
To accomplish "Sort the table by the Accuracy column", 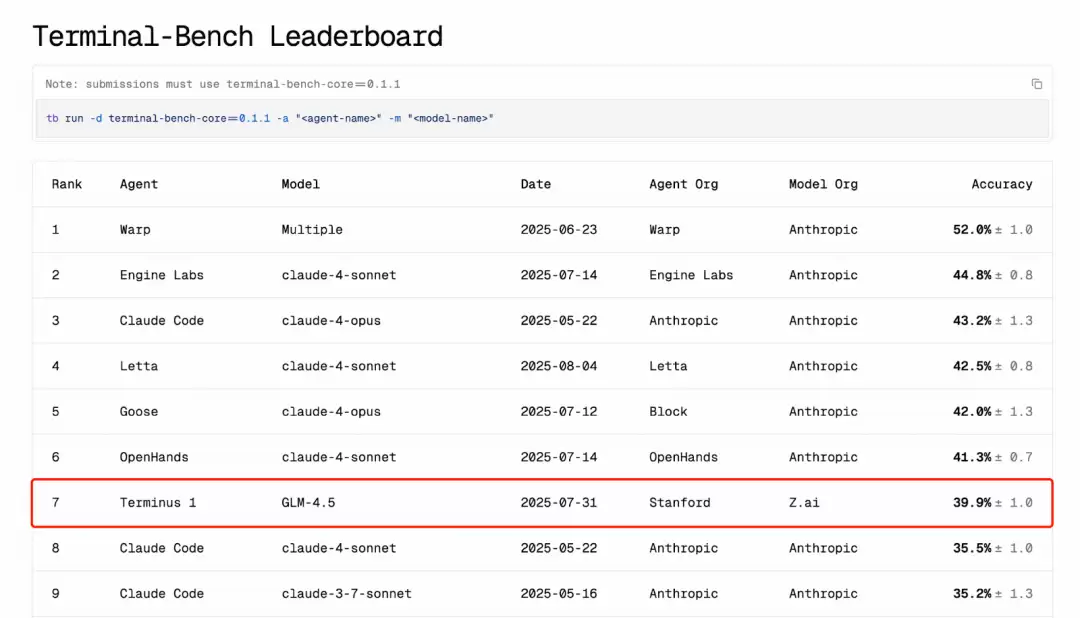I will (1002, 184).
